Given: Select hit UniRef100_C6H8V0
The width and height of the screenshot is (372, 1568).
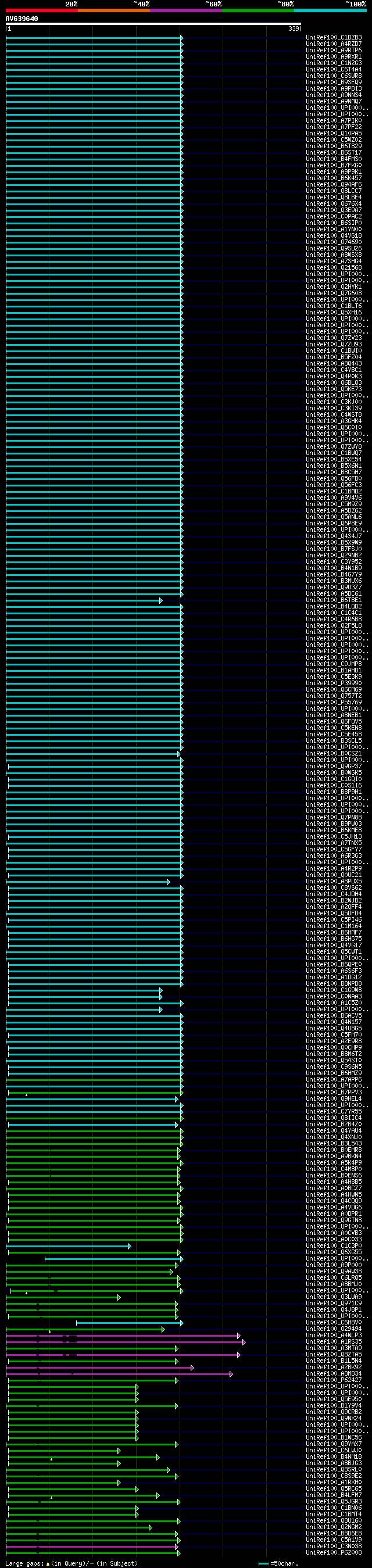Looking at the screenshot, I should [x=334, y=1322].
